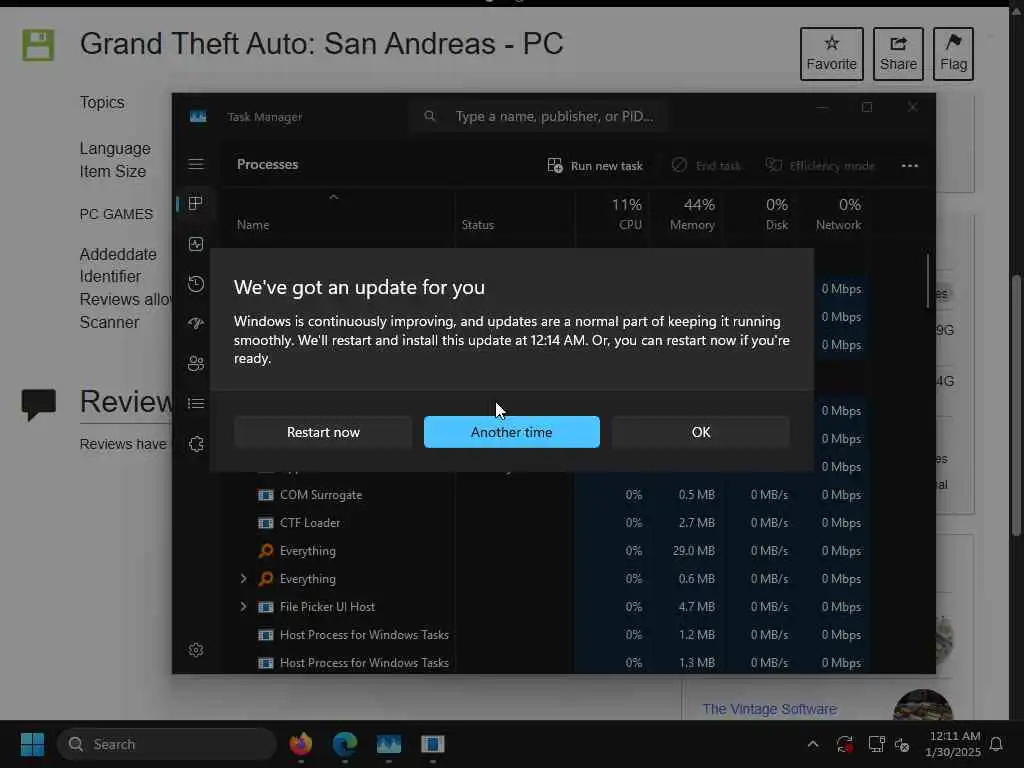Open Services puzzle icon in sidebar
The image size is (1024, 768).
[196, 444]
